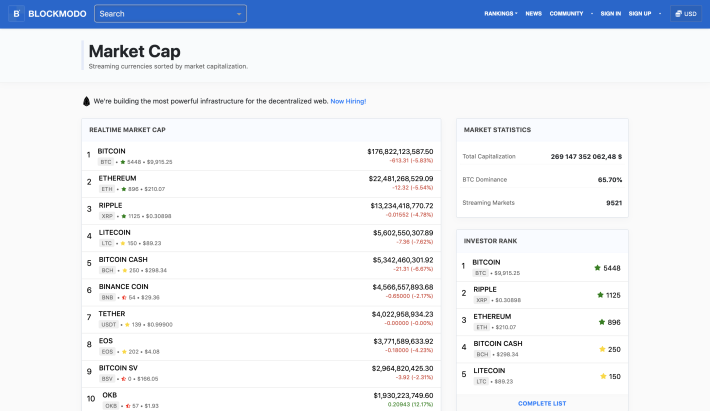710x411 pixels.
Task: Click the red star beside Binance Coin 54
Action: click(124, 297)
